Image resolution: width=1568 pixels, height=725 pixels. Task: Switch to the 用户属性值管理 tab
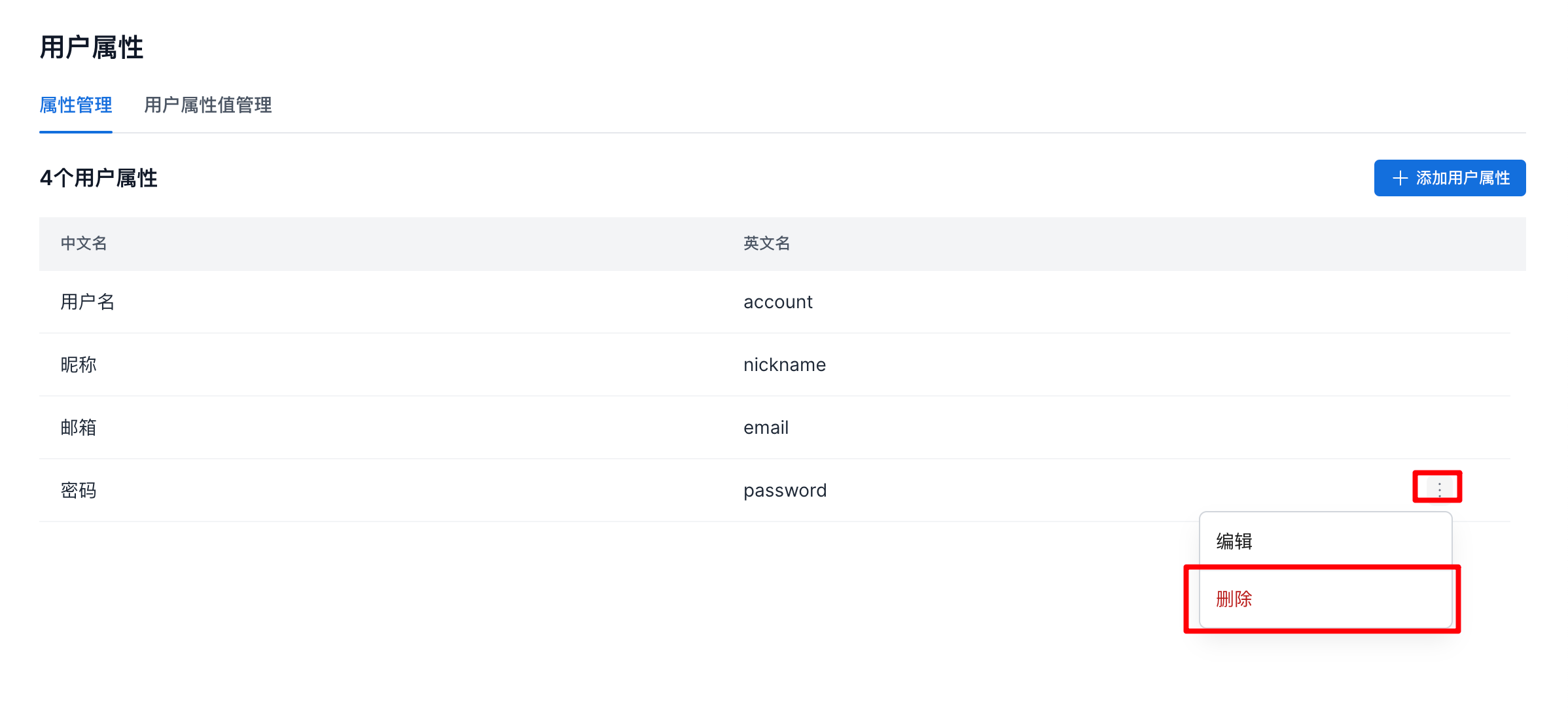point(207,105)
